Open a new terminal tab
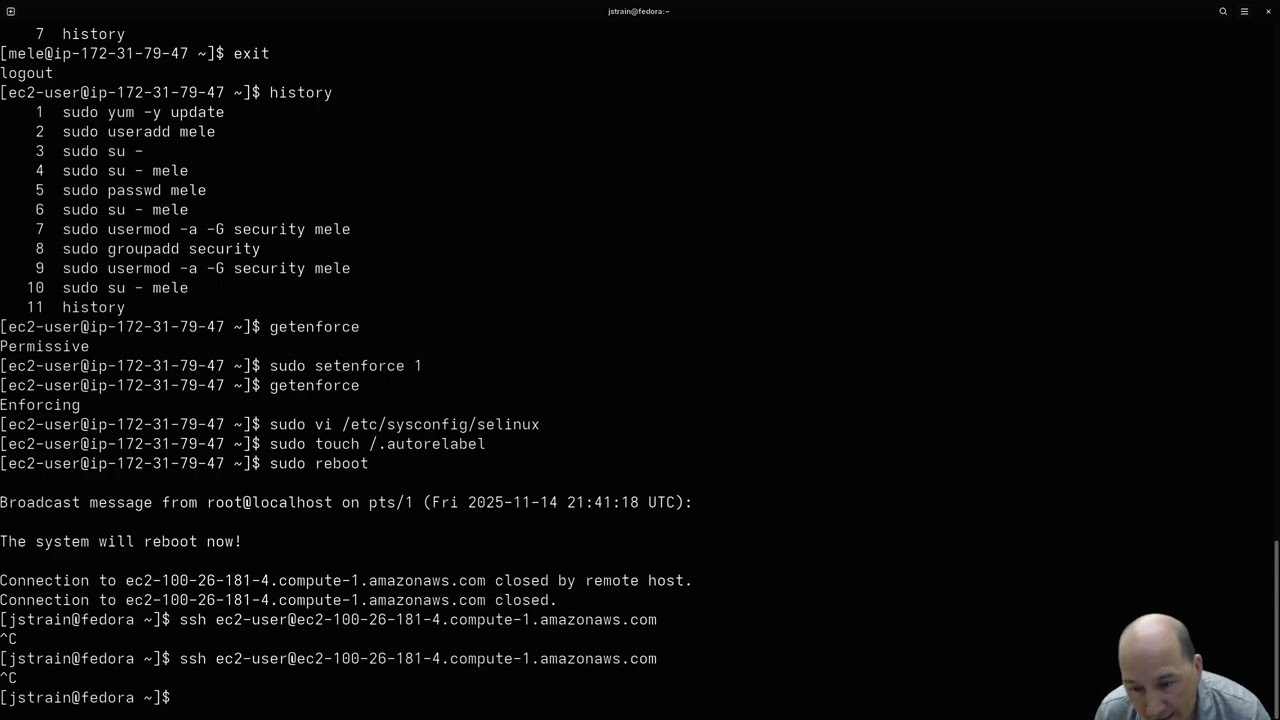Viewport: 1280px width, 720px height. tap(11, 11)
